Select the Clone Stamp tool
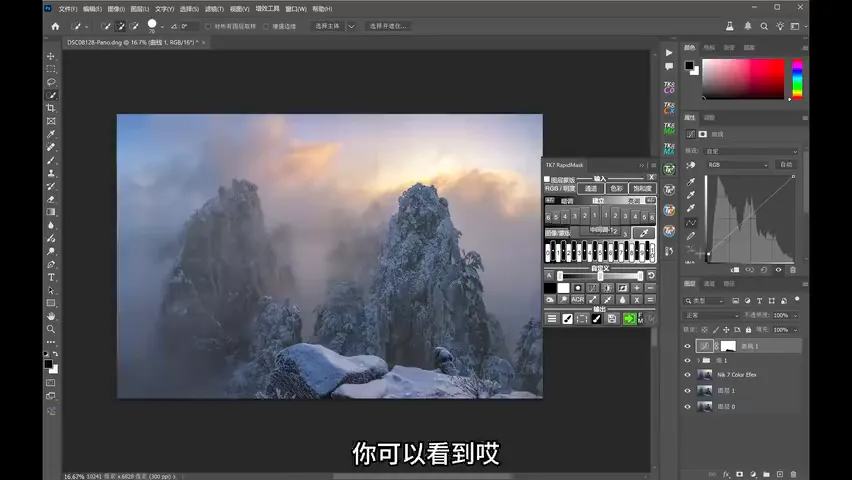The height and width of the screenshot is (480, 852). (51, 173)
